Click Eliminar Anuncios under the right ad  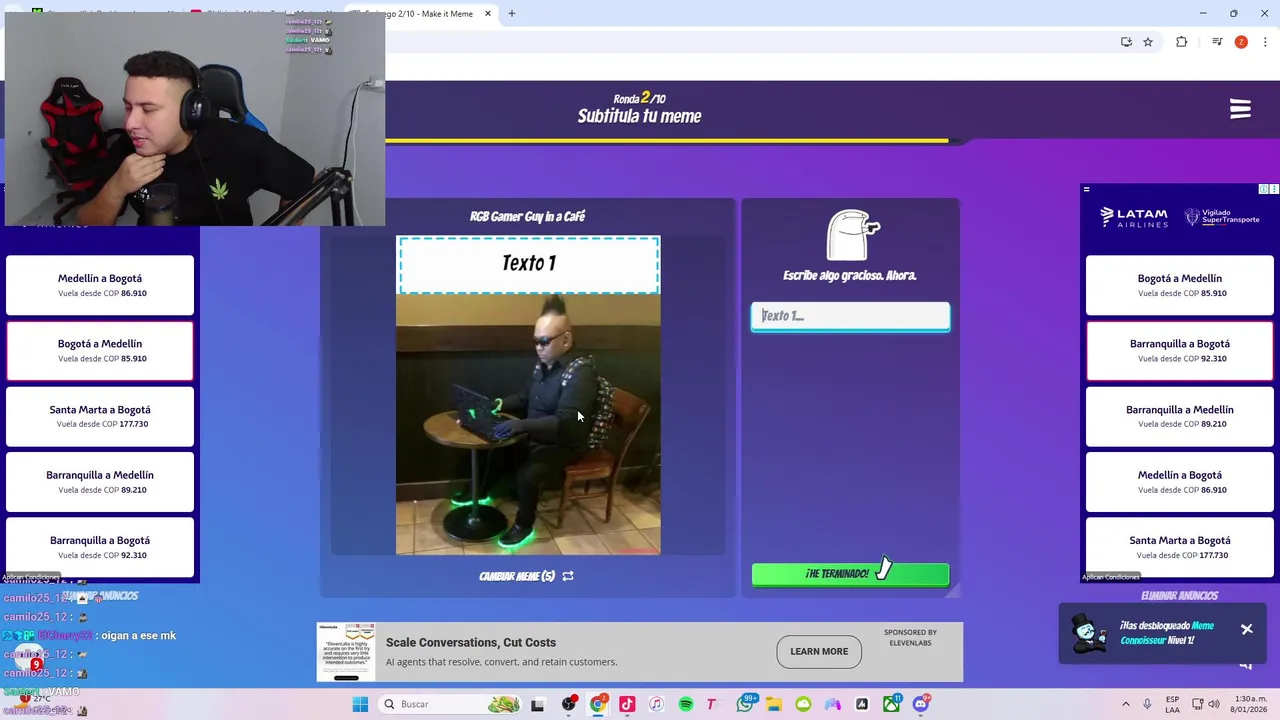(x=1179, y=596)
